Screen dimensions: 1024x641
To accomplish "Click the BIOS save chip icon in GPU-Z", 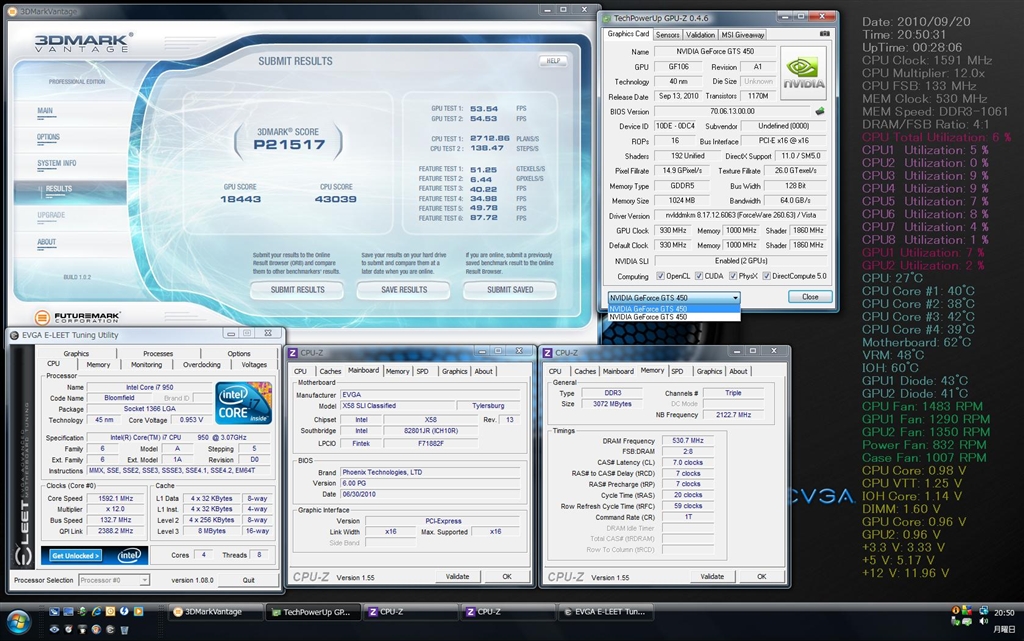I will pyautogui.click(x=820, y=111).
